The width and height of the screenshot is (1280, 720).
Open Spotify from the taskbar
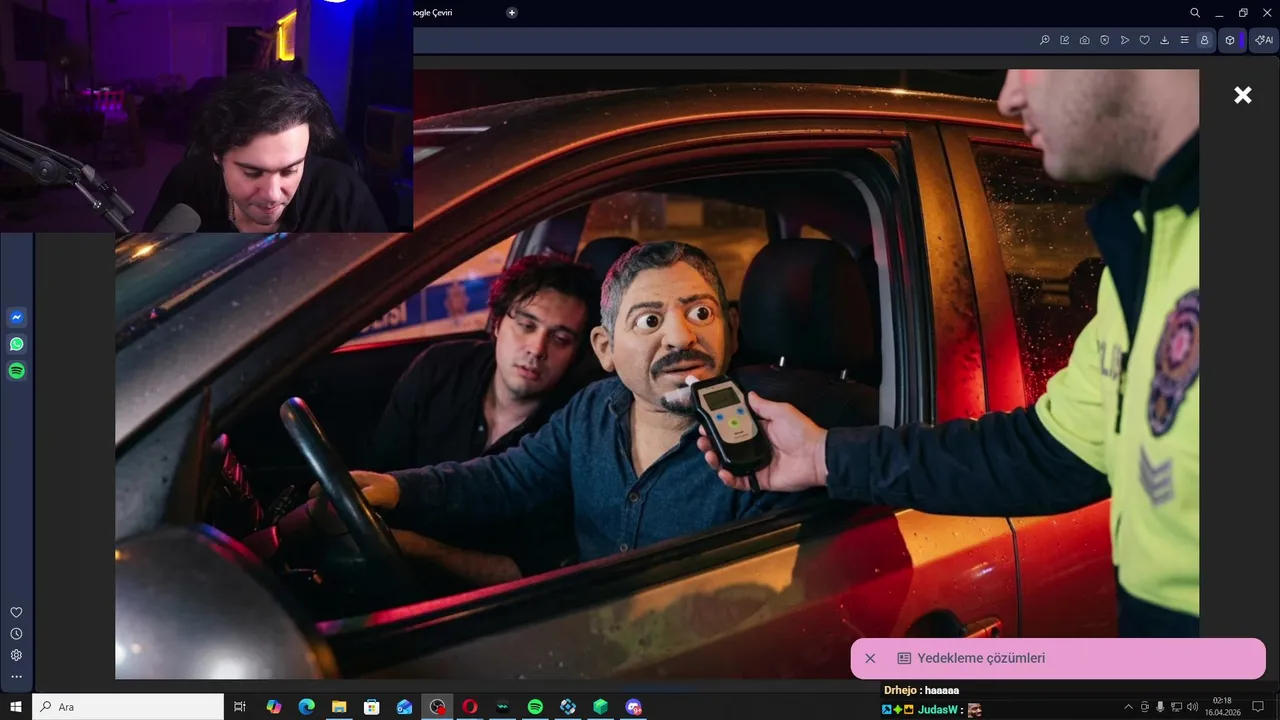tap(535, 707)
